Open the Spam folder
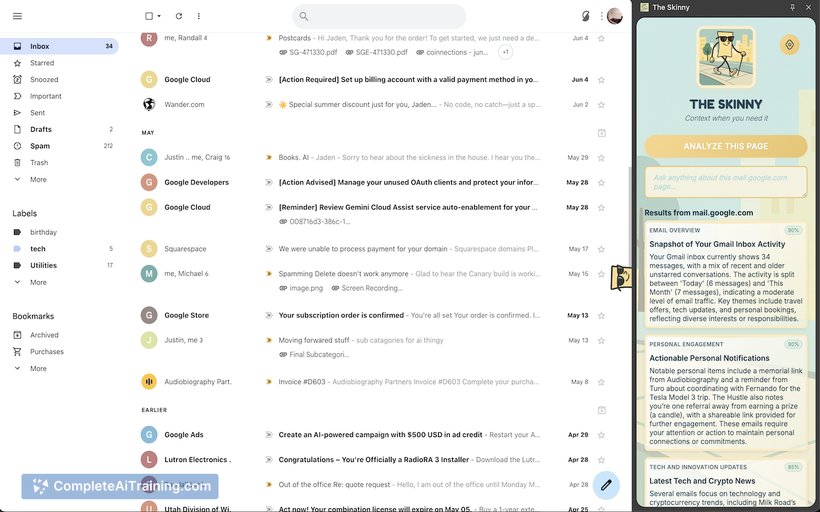The height and width of the screenshot is (512, 820). pos(59,146)
